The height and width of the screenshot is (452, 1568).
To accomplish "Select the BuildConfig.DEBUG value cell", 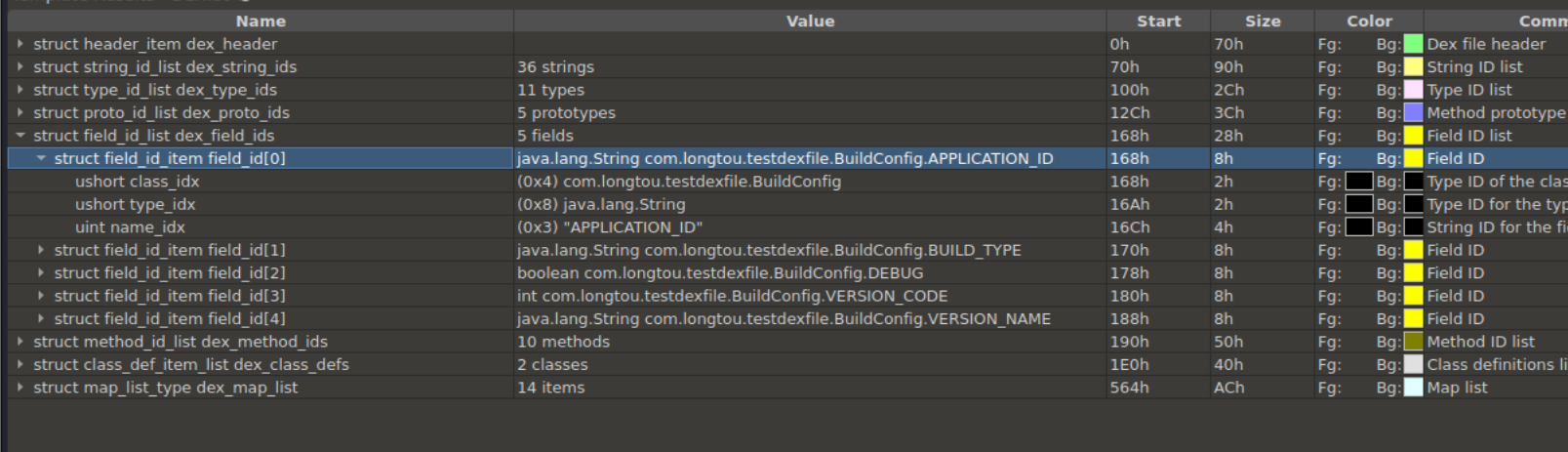I will pos(720,273).
